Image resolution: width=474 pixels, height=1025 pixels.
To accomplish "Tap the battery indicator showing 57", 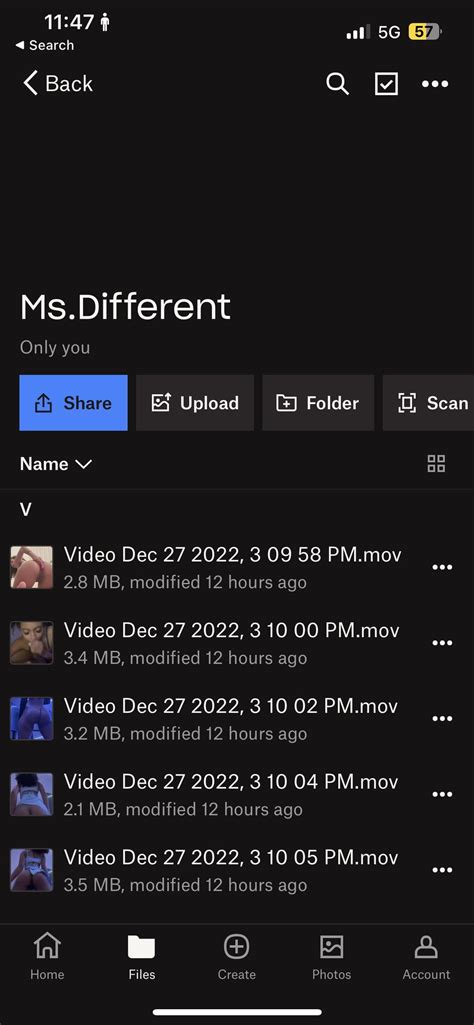I will click(426, 31).
